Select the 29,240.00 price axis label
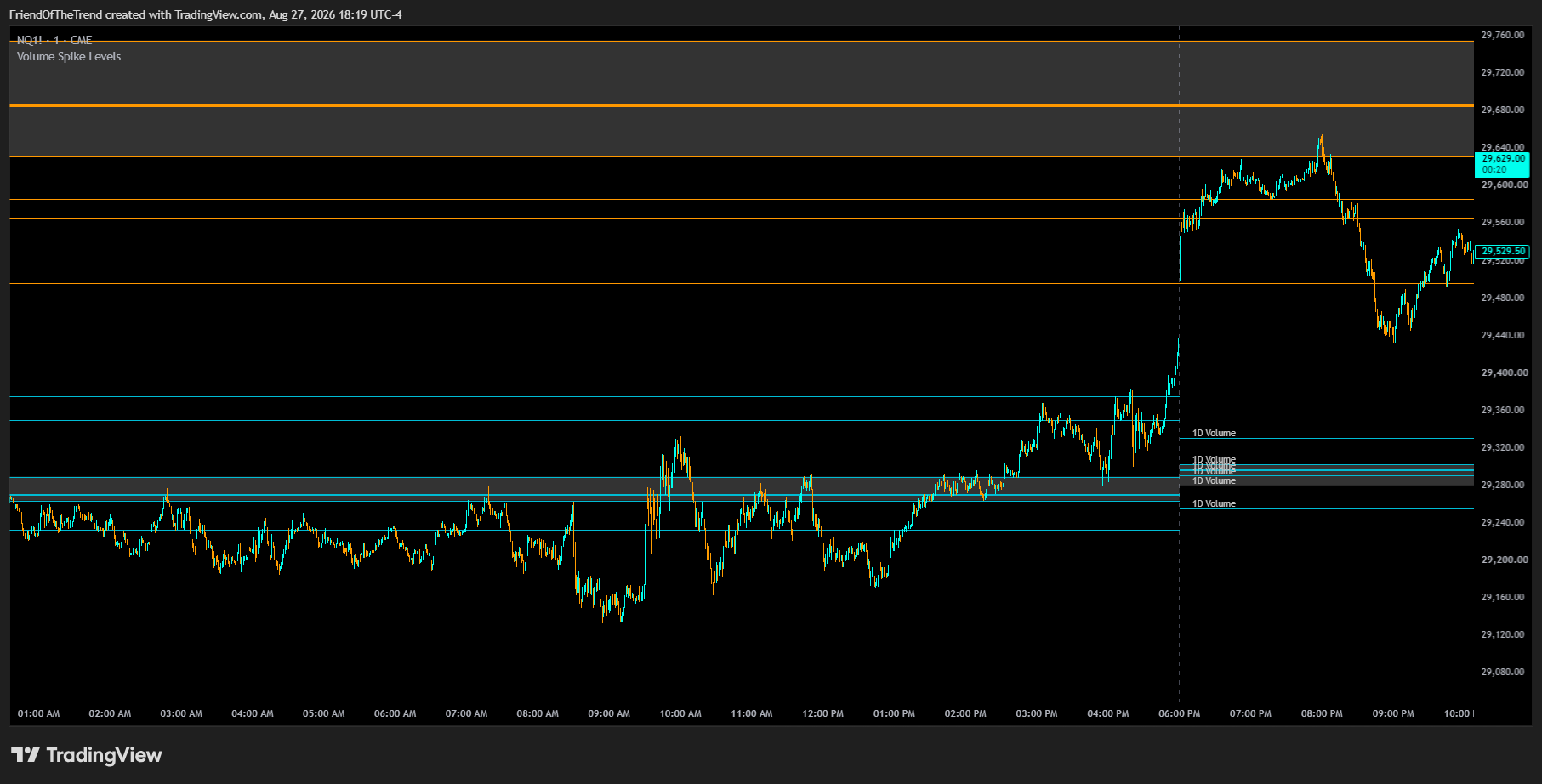 point(1503,522)
